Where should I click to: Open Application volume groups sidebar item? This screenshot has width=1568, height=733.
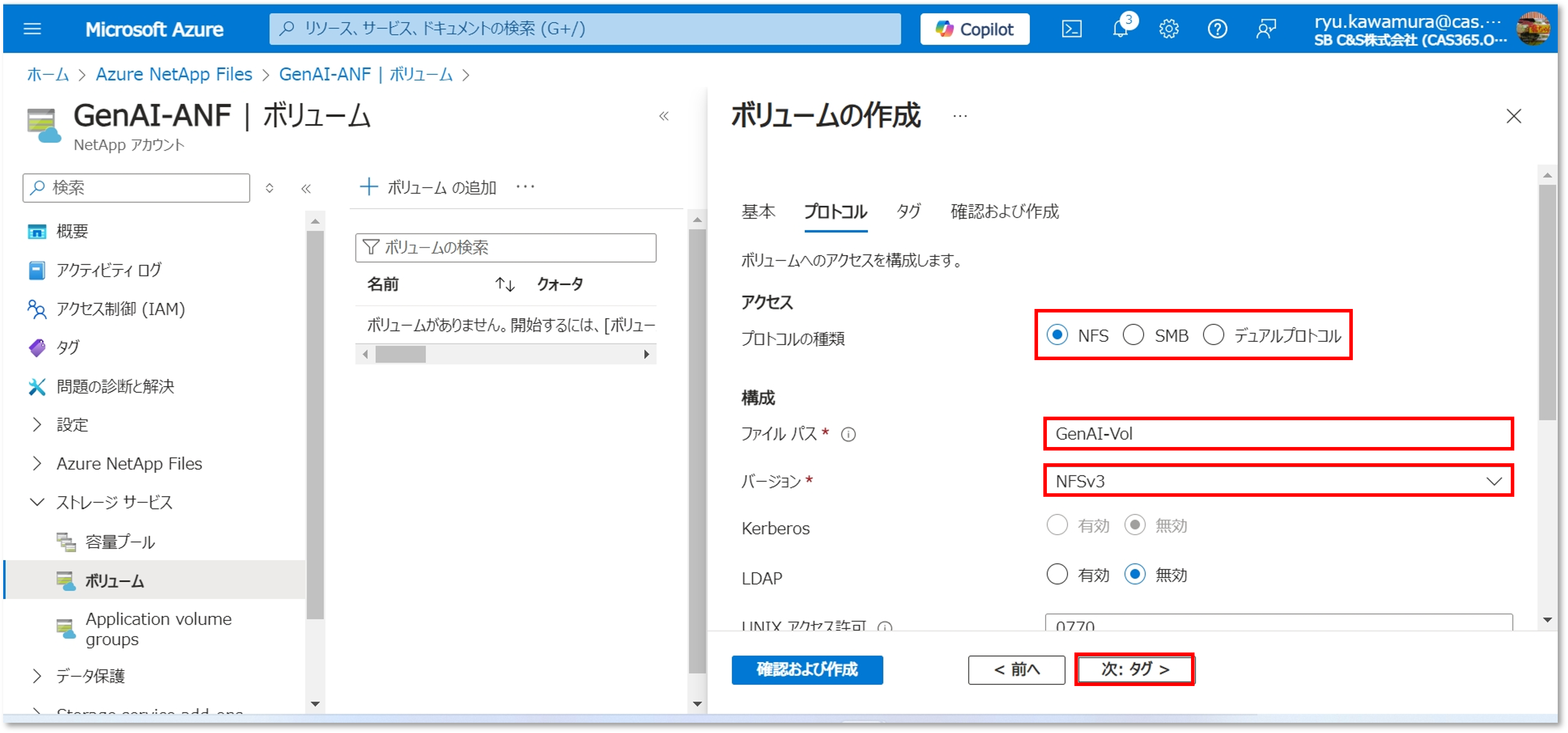158,629
